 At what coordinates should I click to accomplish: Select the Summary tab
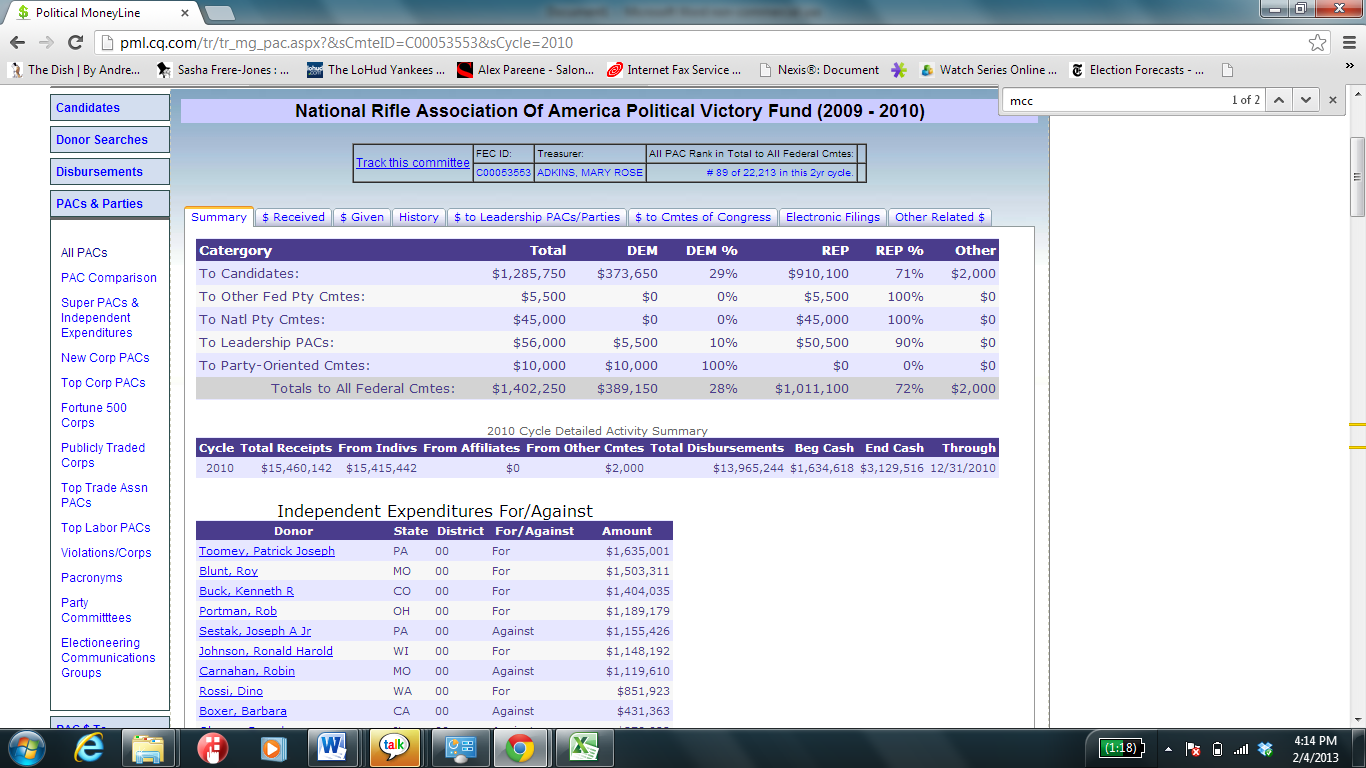click(x=219, y=217)
